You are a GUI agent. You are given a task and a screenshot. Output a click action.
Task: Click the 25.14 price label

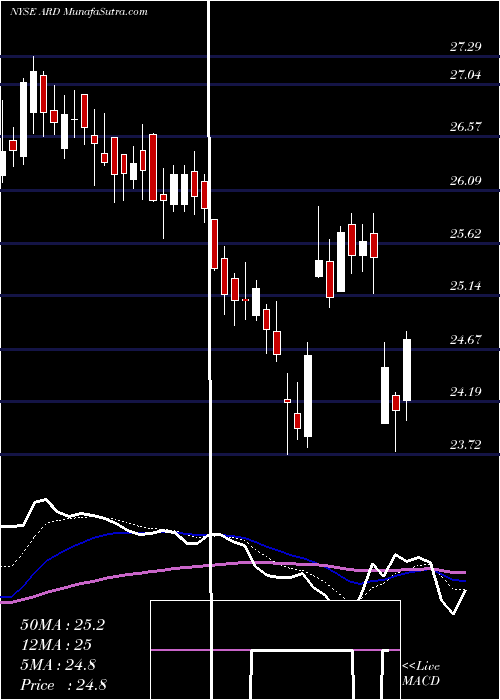466,285
